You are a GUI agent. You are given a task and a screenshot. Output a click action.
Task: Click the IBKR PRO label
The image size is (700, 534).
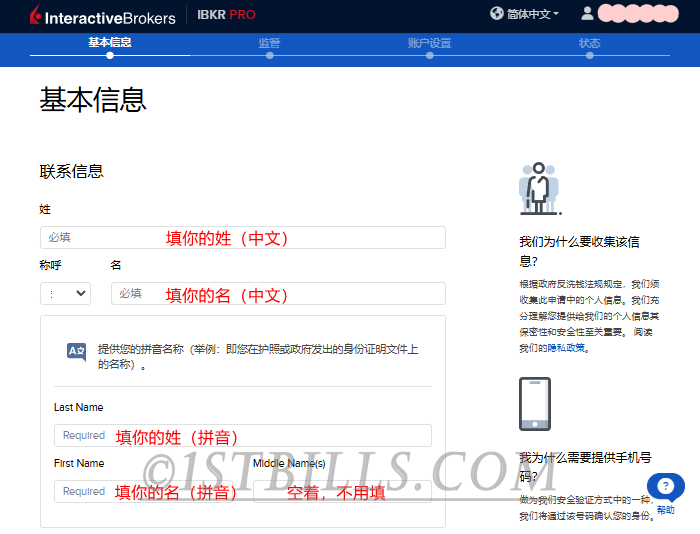pos(226,15)
